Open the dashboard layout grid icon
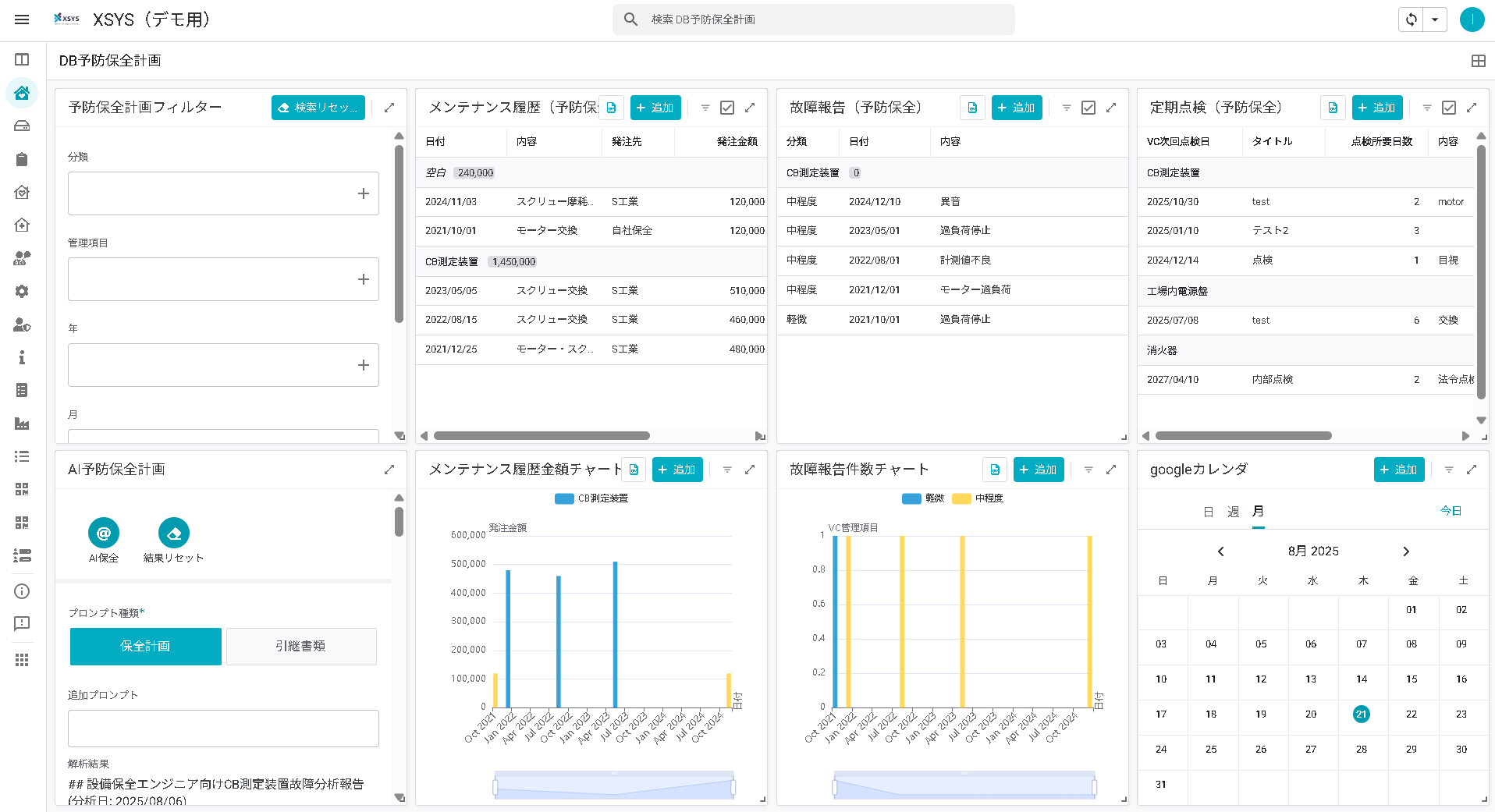Viewport: 1495px width, 812px height. point(1478,61)
